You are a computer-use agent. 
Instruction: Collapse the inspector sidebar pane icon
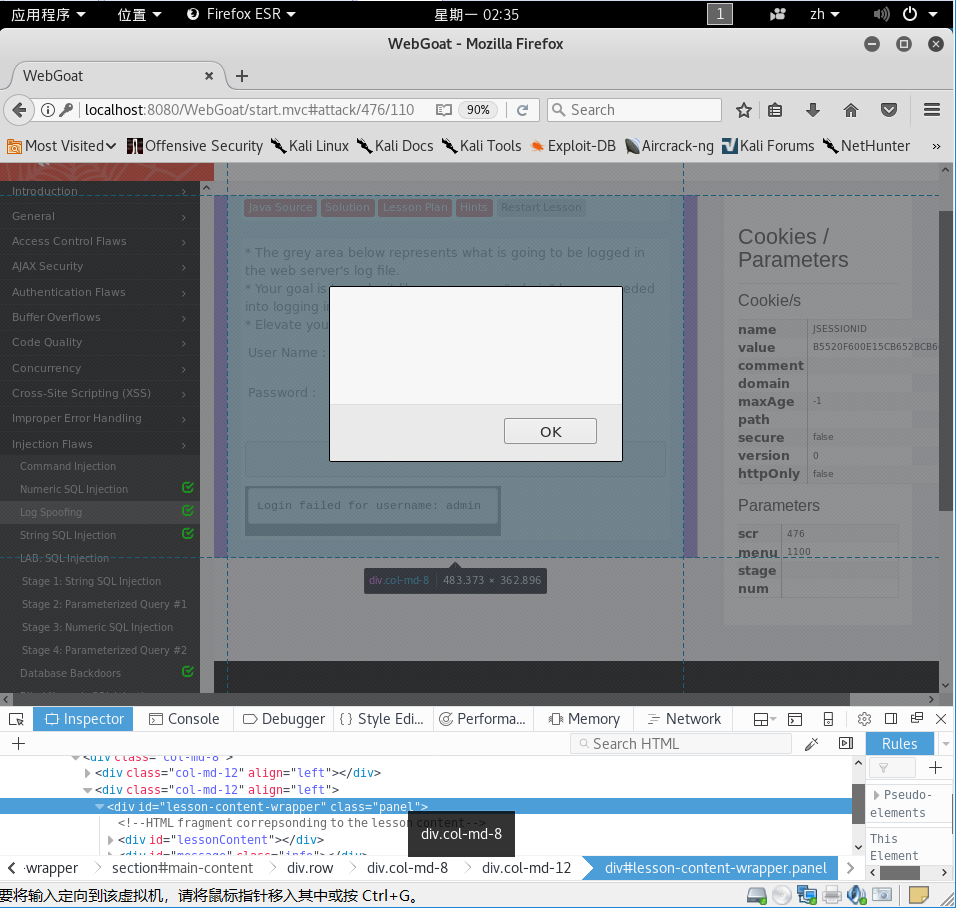pos(846,743)
